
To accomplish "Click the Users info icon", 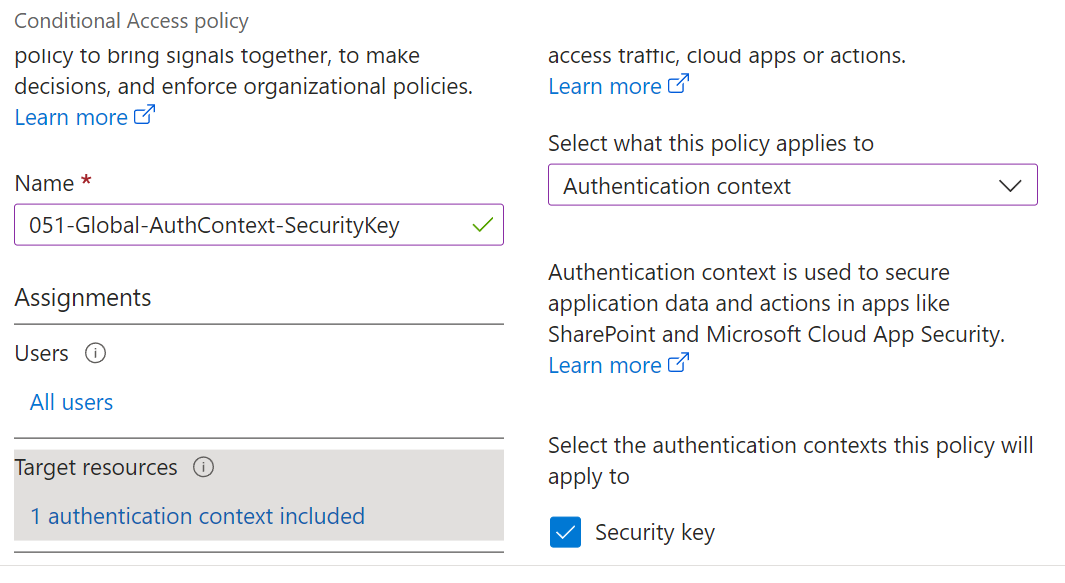I will 95,353.
